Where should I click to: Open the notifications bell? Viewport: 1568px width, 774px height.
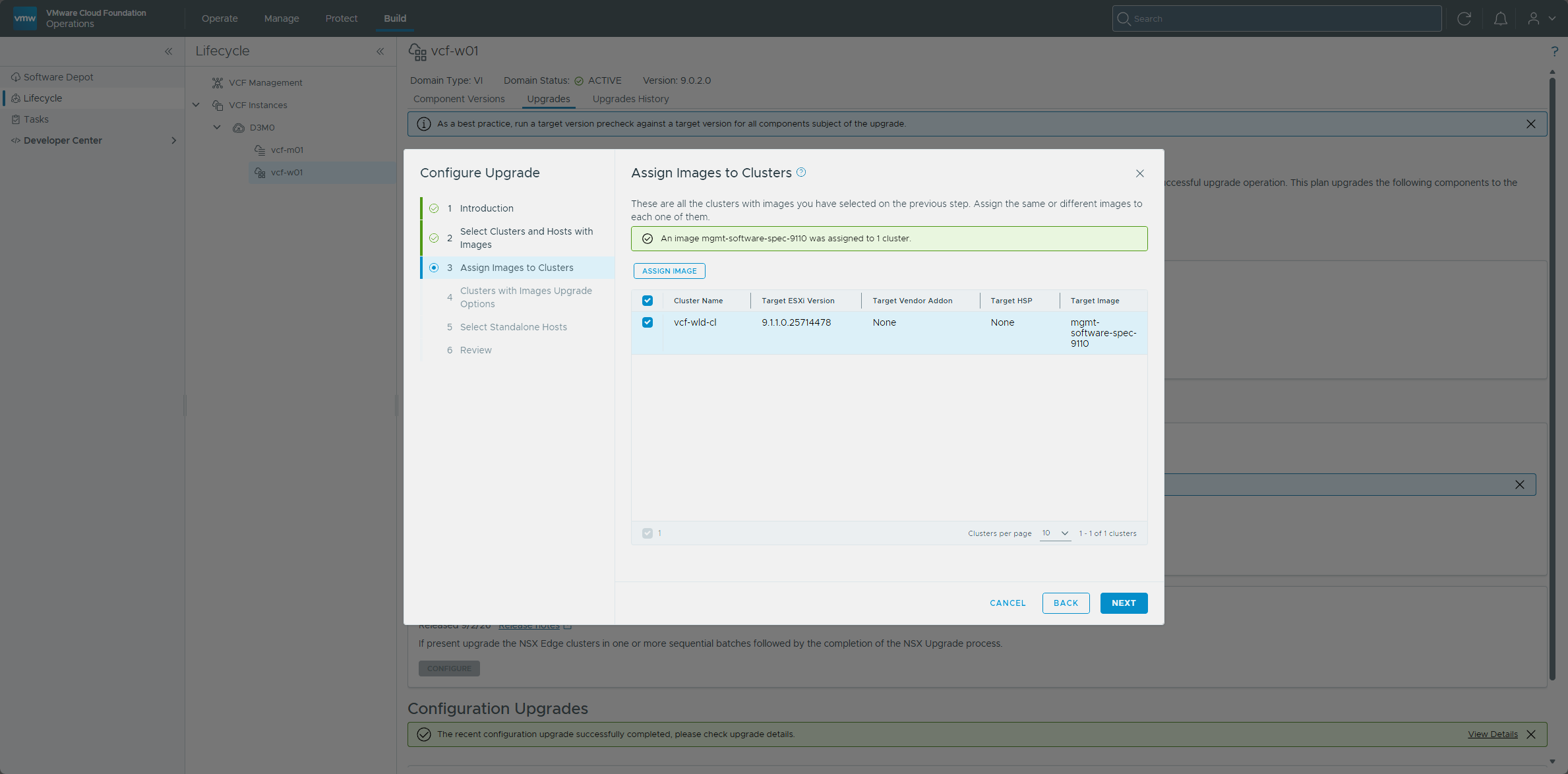1500,18
